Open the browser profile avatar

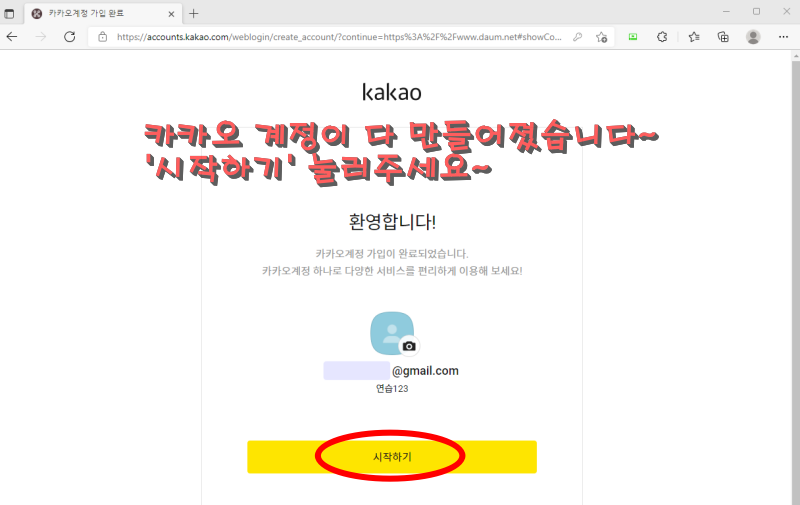(753, 37)
